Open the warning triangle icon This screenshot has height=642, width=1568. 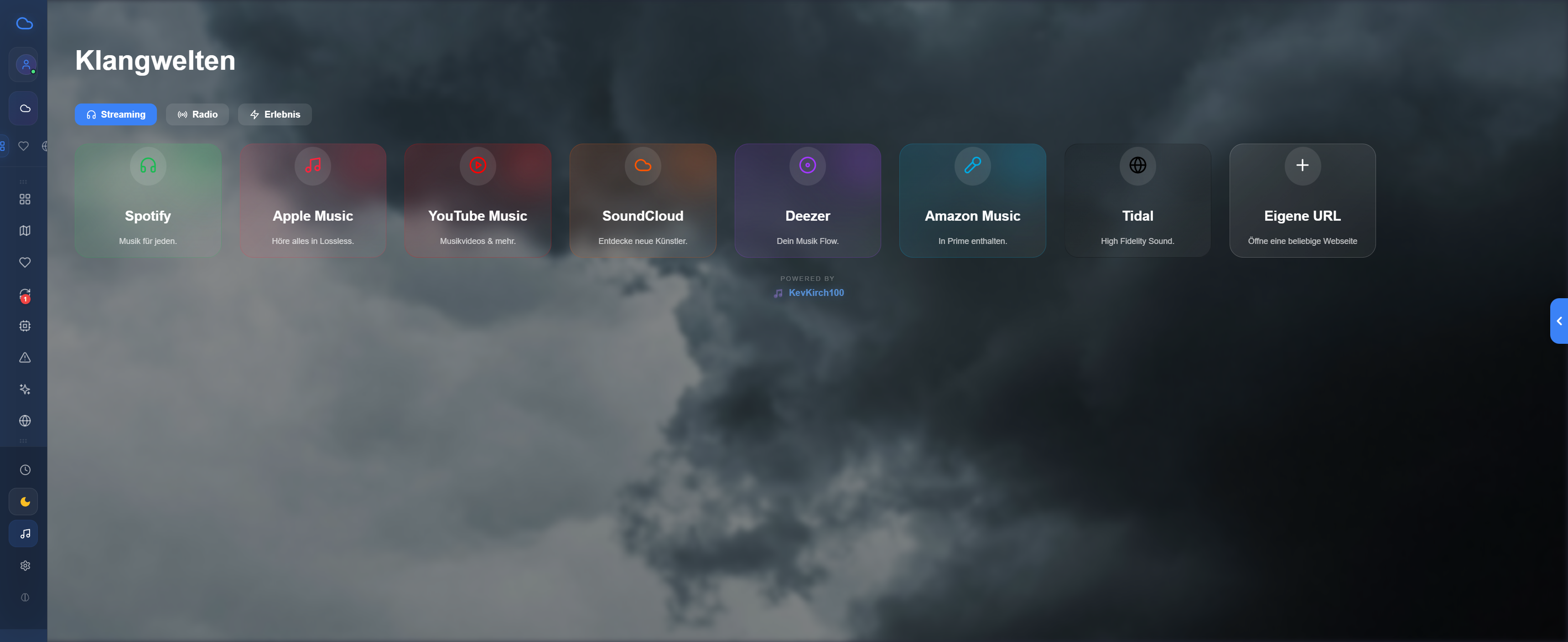(24, 357)
